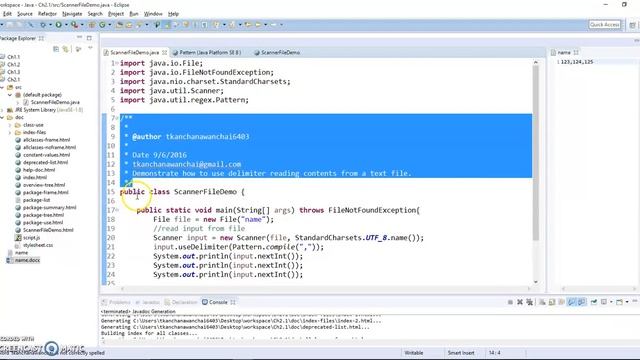Toggle Pin Console button

coord(594,302)
